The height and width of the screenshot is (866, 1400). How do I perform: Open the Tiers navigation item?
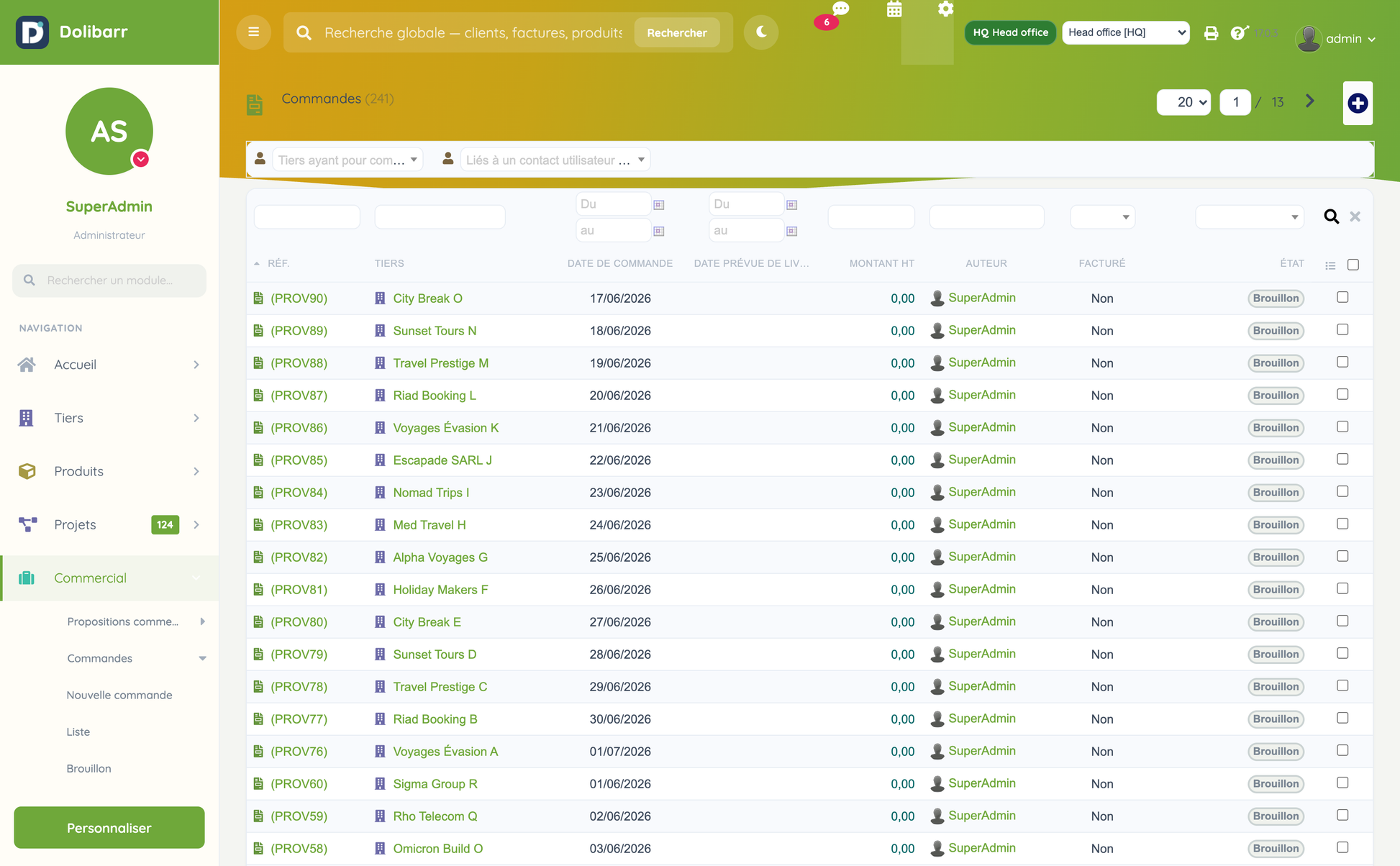[x=109, y=418]
